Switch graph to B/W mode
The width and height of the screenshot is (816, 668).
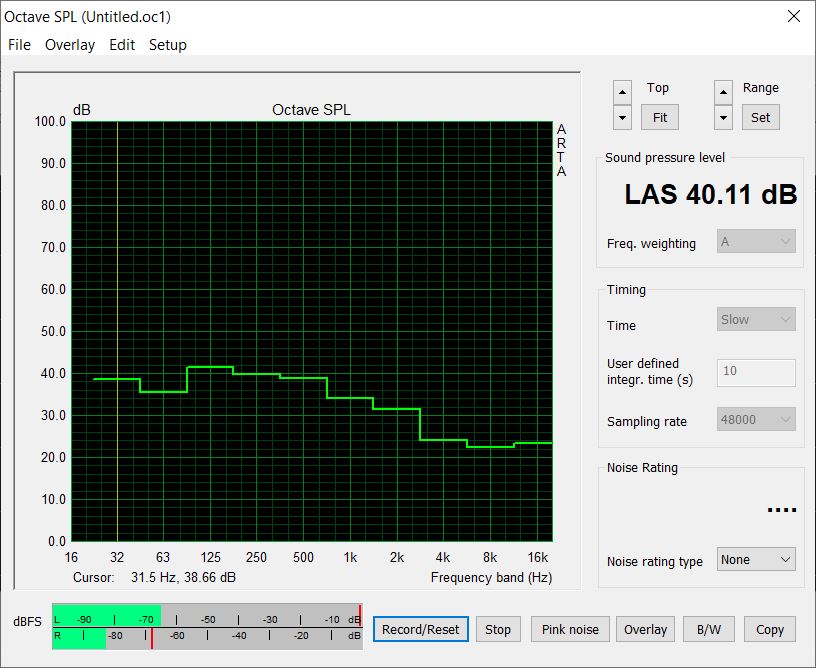[x=709, y=630]
